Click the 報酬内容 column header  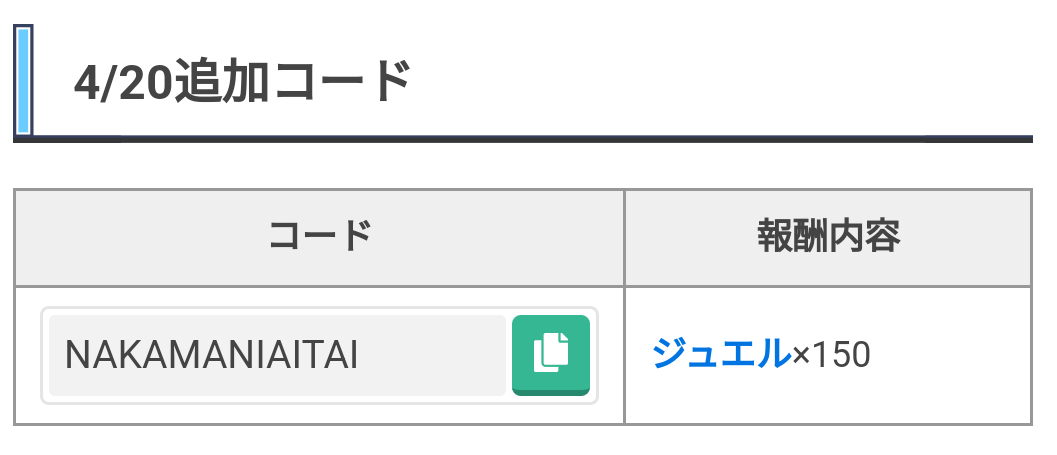coord(828,237)
